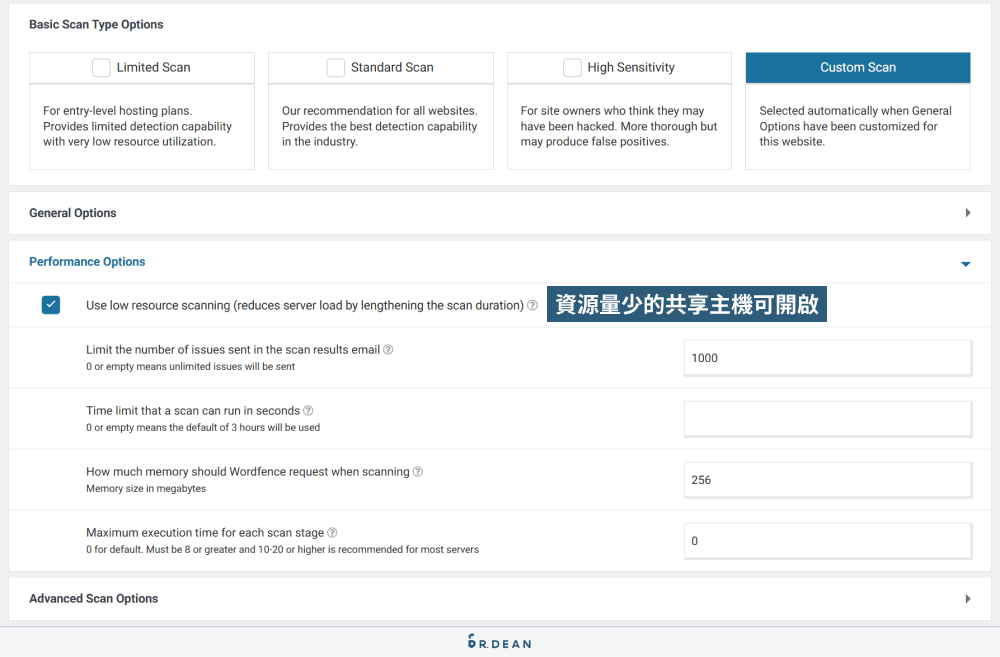
Task: Open the help tooltip for scan time limit
Action: pyautogui.click(x=308, y=410)
